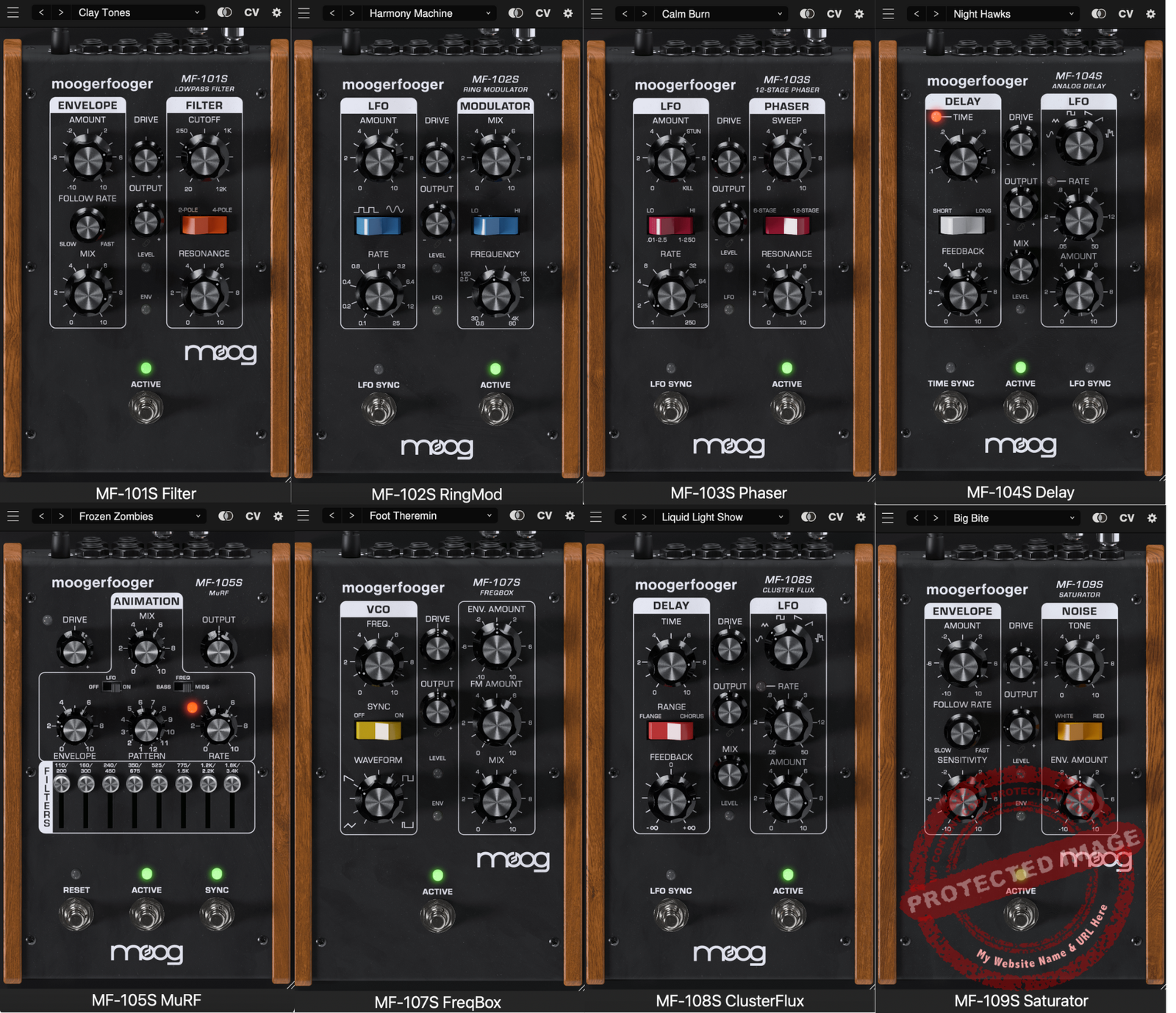
Task: Select previous preset arrow in MF-109S Saturator header
Action: (916, 518)
